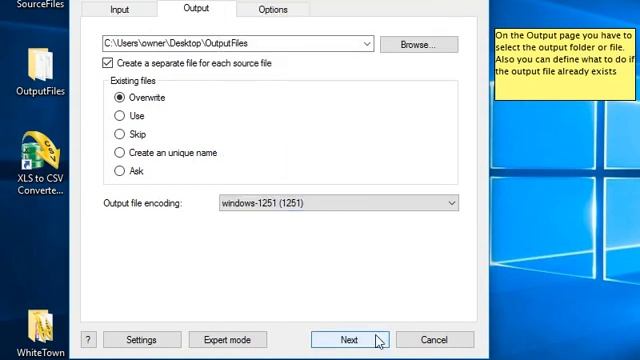Choose the Ask radio option

(119, 171)
